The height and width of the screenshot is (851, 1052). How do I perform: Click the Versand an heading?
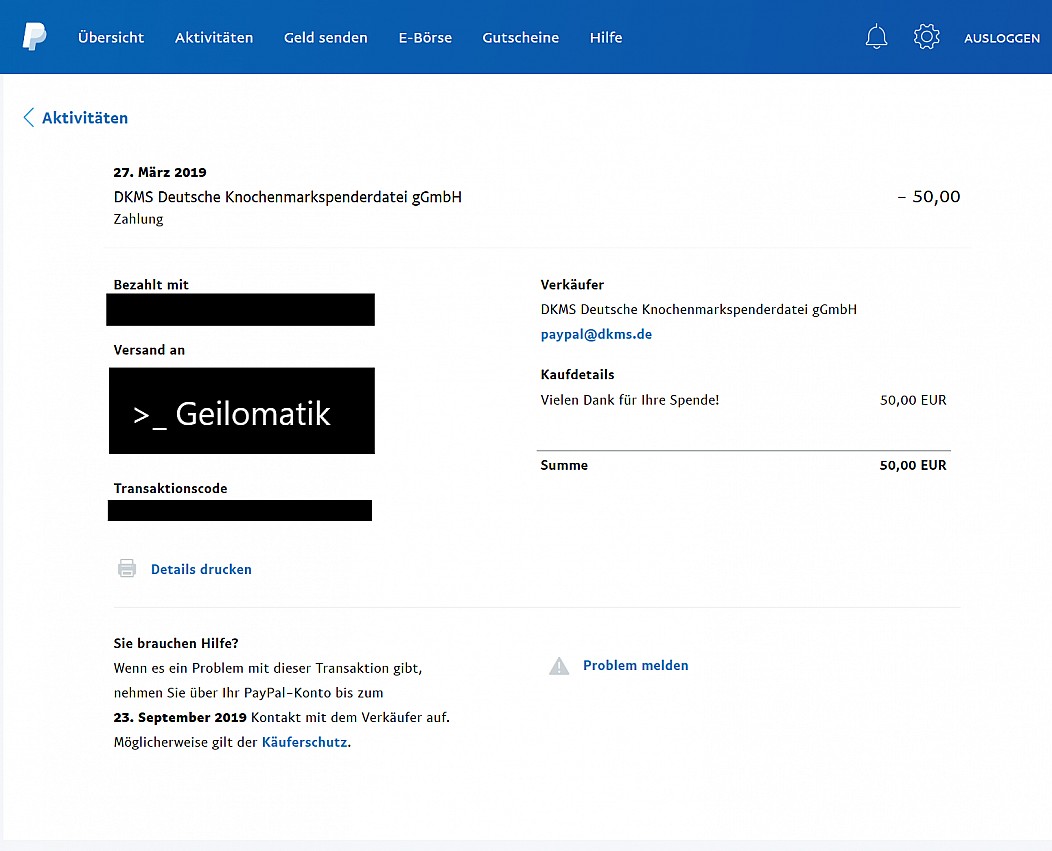[x=149, y=350]
